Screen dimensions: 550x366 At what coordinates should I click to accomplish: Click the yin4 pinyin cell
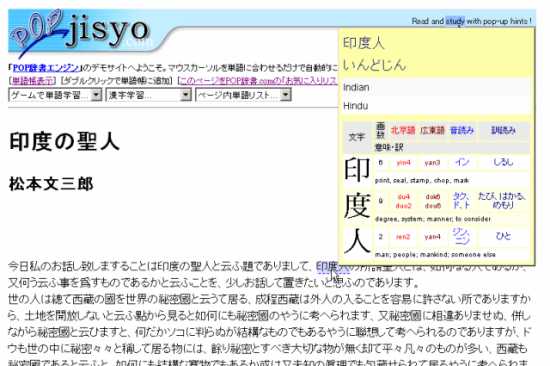coord(403,162)
